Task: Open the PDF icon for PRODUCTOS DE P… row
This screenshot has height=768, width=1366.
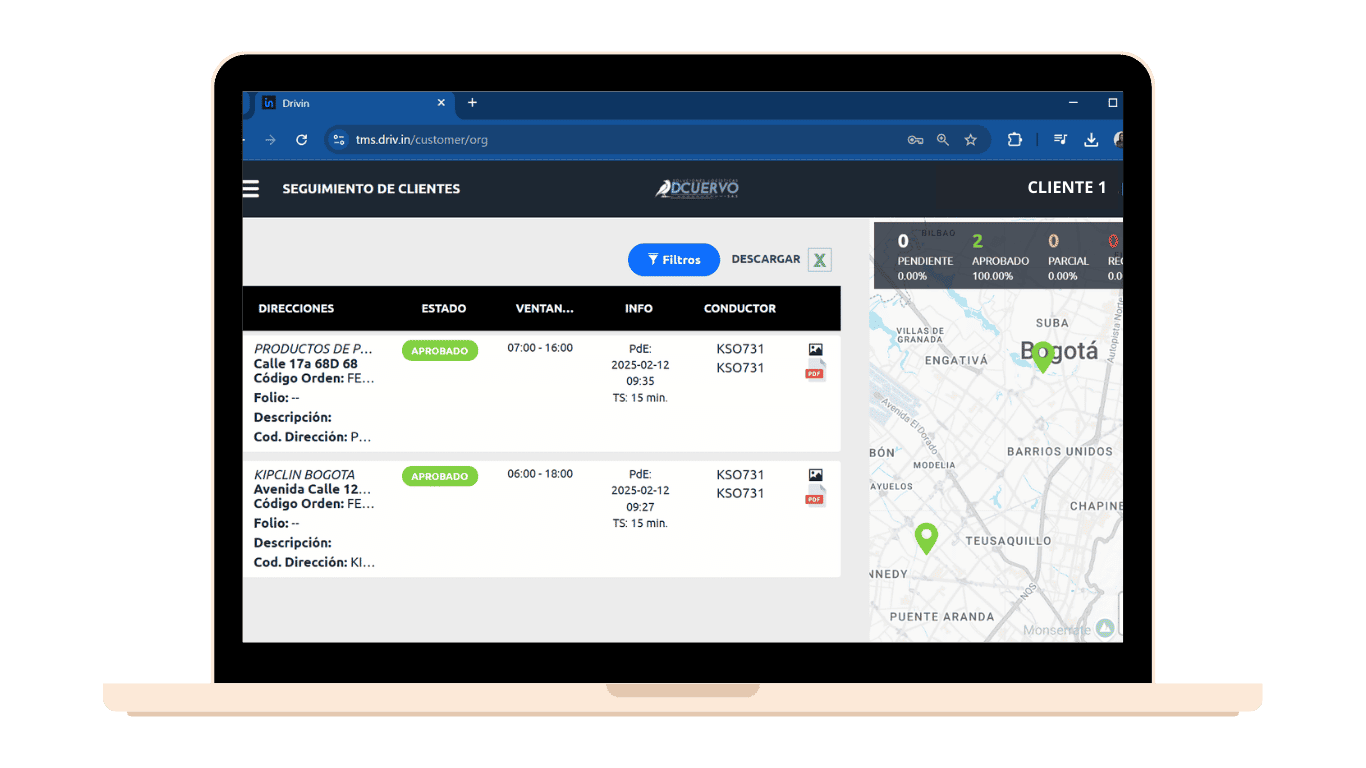Action: pos(815,372)
